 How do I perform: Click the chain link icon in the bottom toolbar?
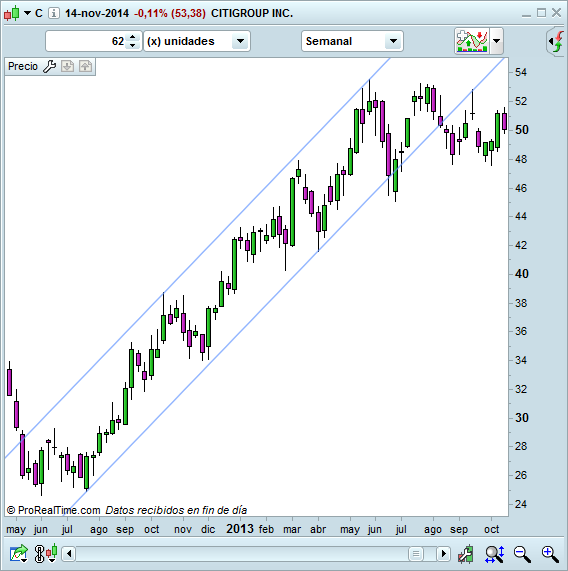39,554
